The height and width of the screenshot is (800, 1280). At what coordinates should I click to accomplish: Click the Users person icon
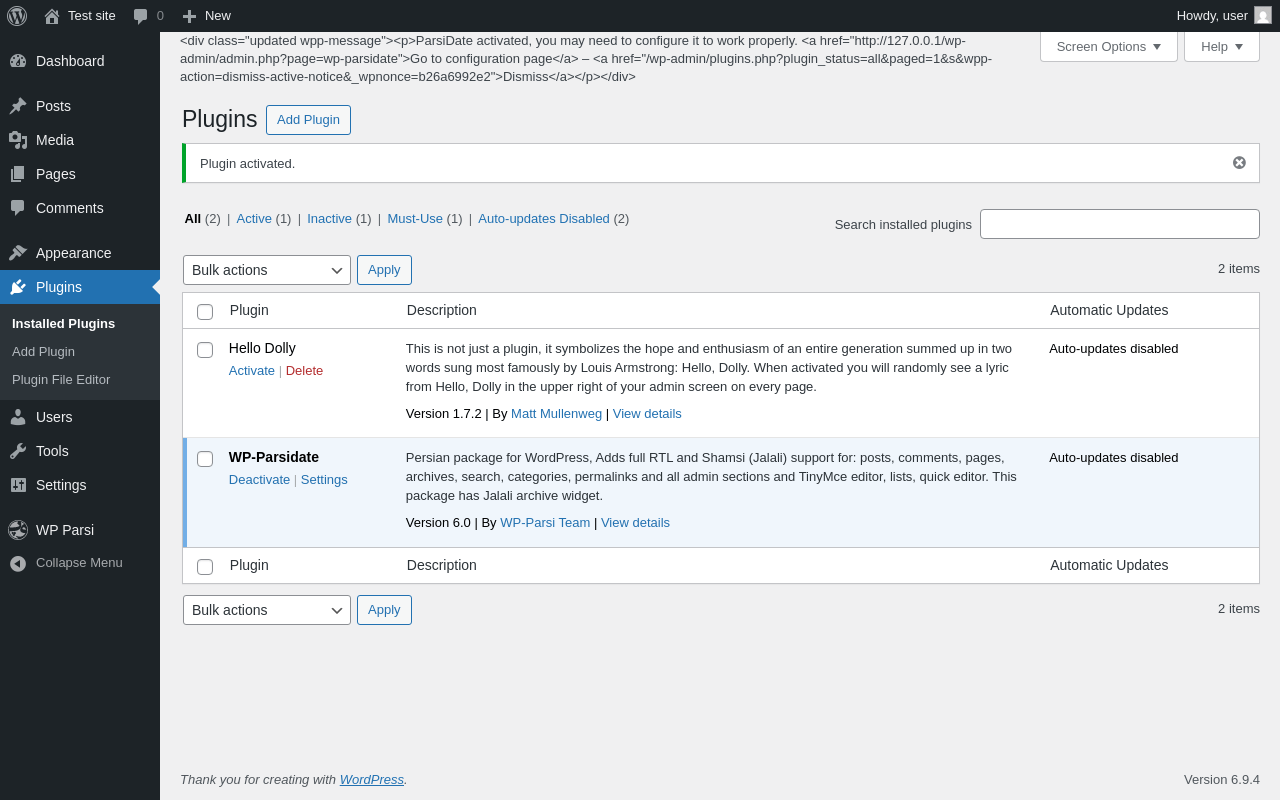click(18, 417)
